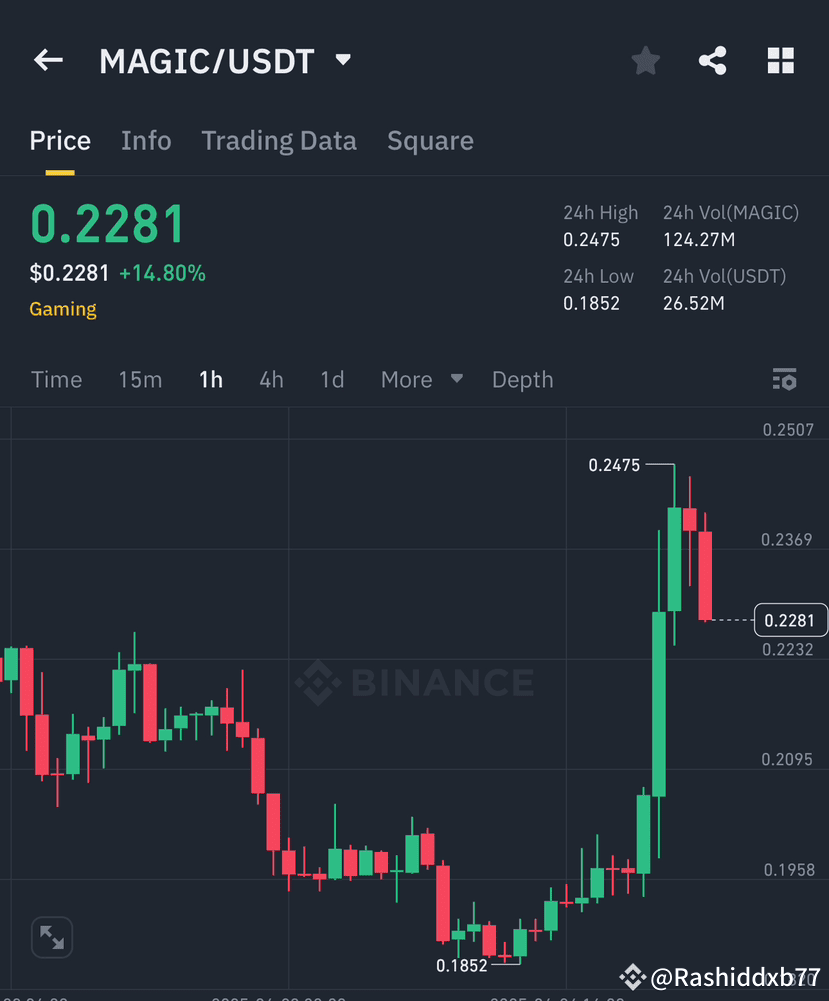This screenshot has height=1001, width=829.
Task: Star MAGIC/USDT as a favorite
Action: click(645, 60)
